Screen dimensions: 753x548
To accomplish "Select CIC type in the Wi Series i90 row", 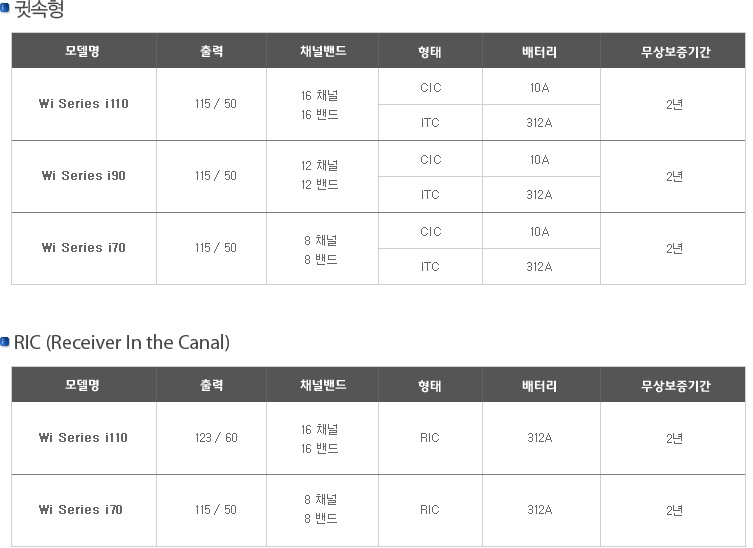I will [430, 160].
